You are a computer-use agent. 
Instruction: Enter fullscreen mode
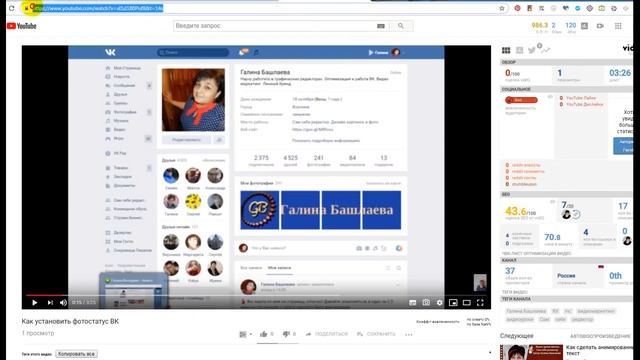pos(480,302)
